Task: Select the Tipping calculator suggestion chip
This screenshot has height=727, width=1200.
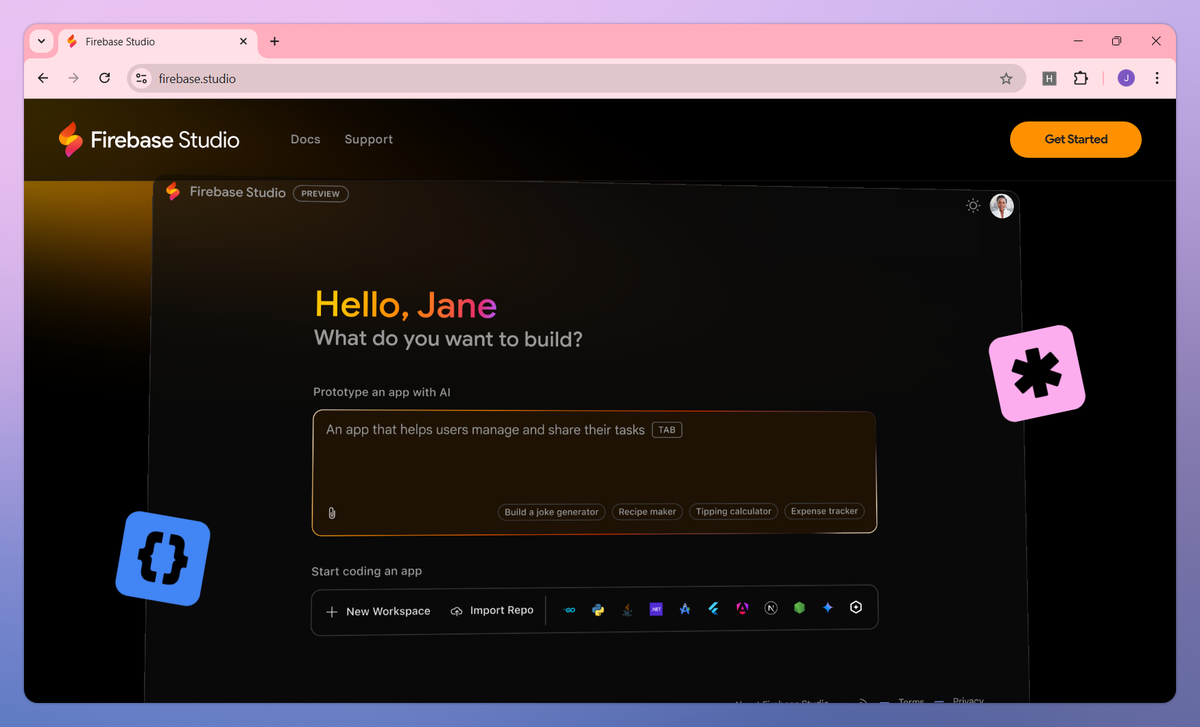Action: coord(733,511)
